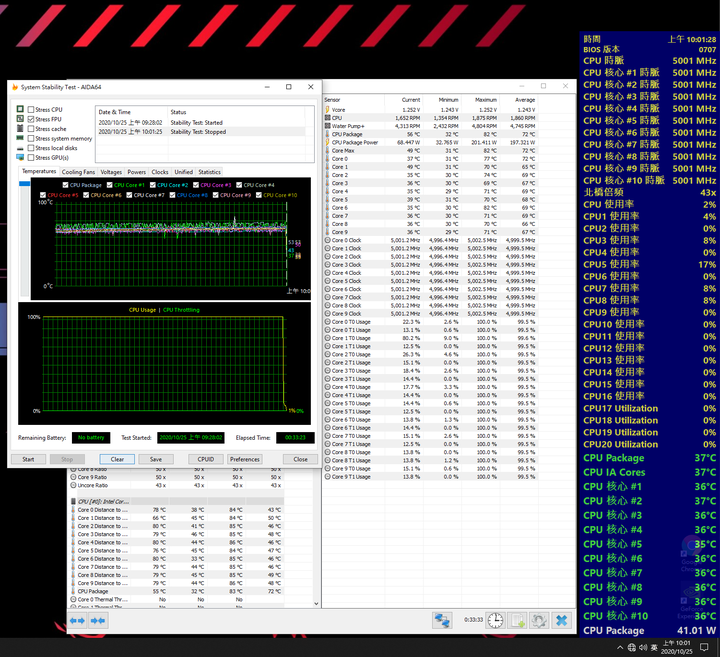Click the AIDA64 flame icon in title bar

tap(15, 87)
